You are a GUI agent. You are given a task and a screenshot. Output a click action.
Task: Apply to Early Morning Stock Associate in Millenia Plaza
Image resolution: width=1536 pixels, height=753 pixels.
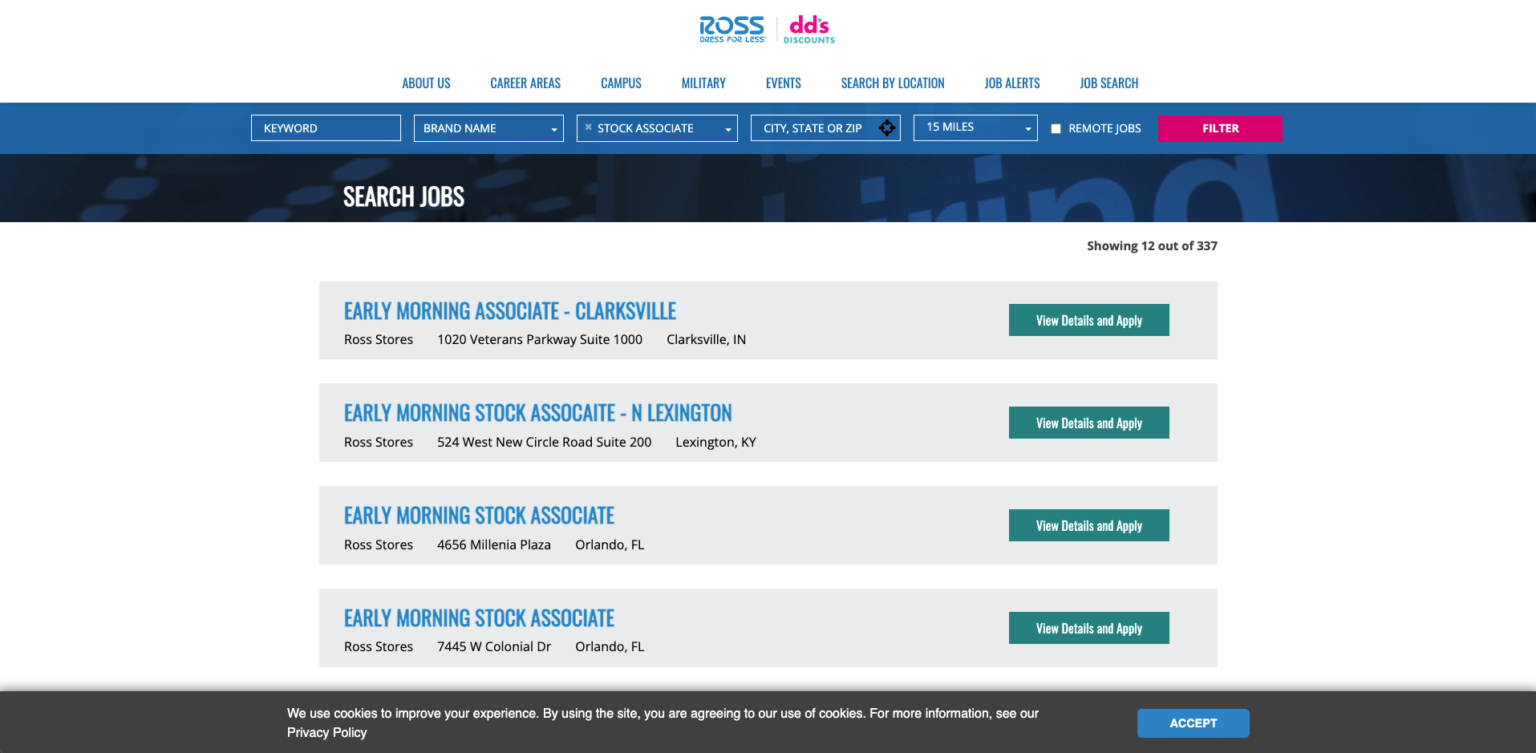pos(1089,525)
